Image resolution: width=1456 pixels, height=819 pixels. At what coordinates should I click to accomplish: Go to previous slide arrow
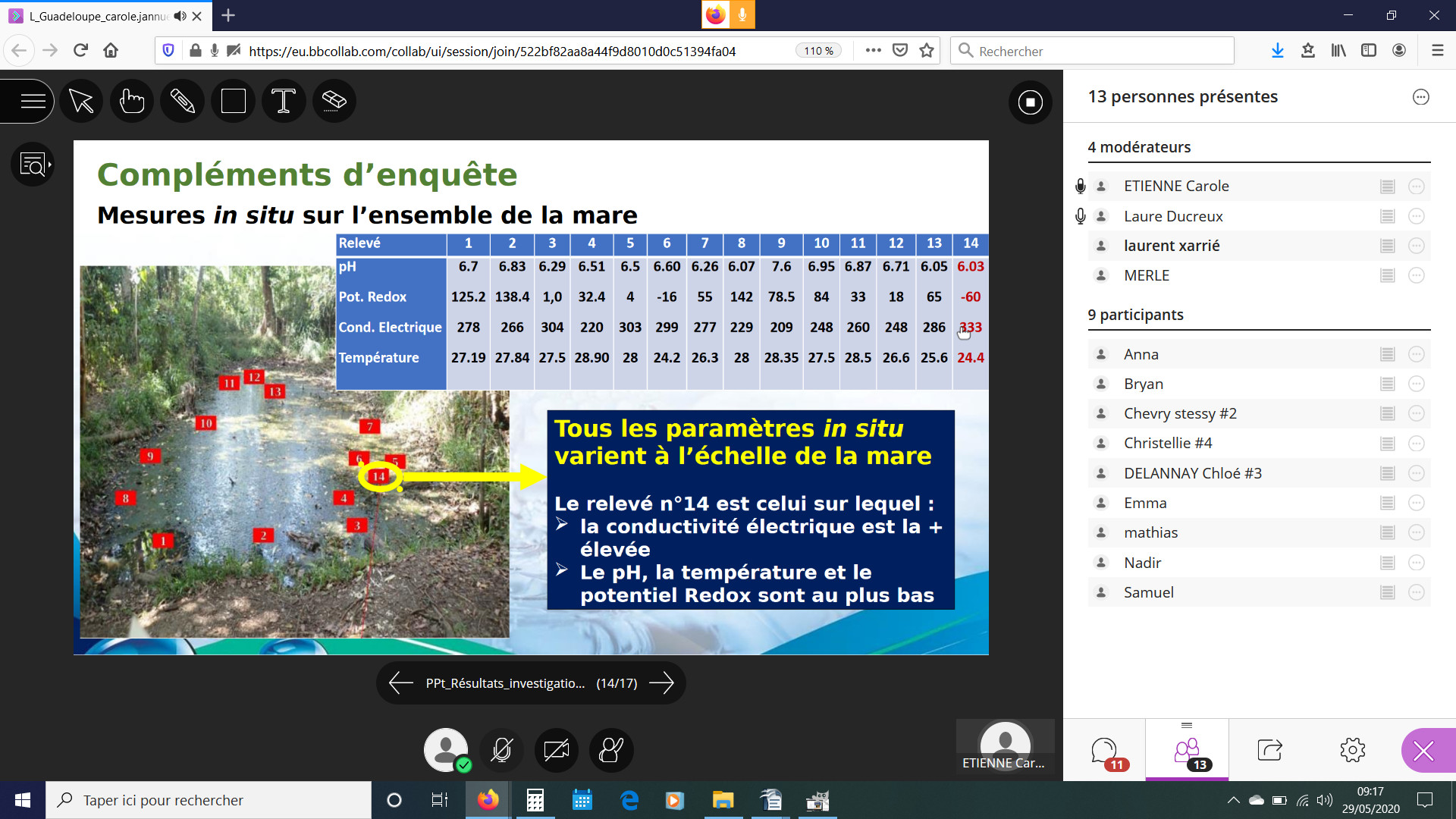pyautogui.click(x=400, y=683)
